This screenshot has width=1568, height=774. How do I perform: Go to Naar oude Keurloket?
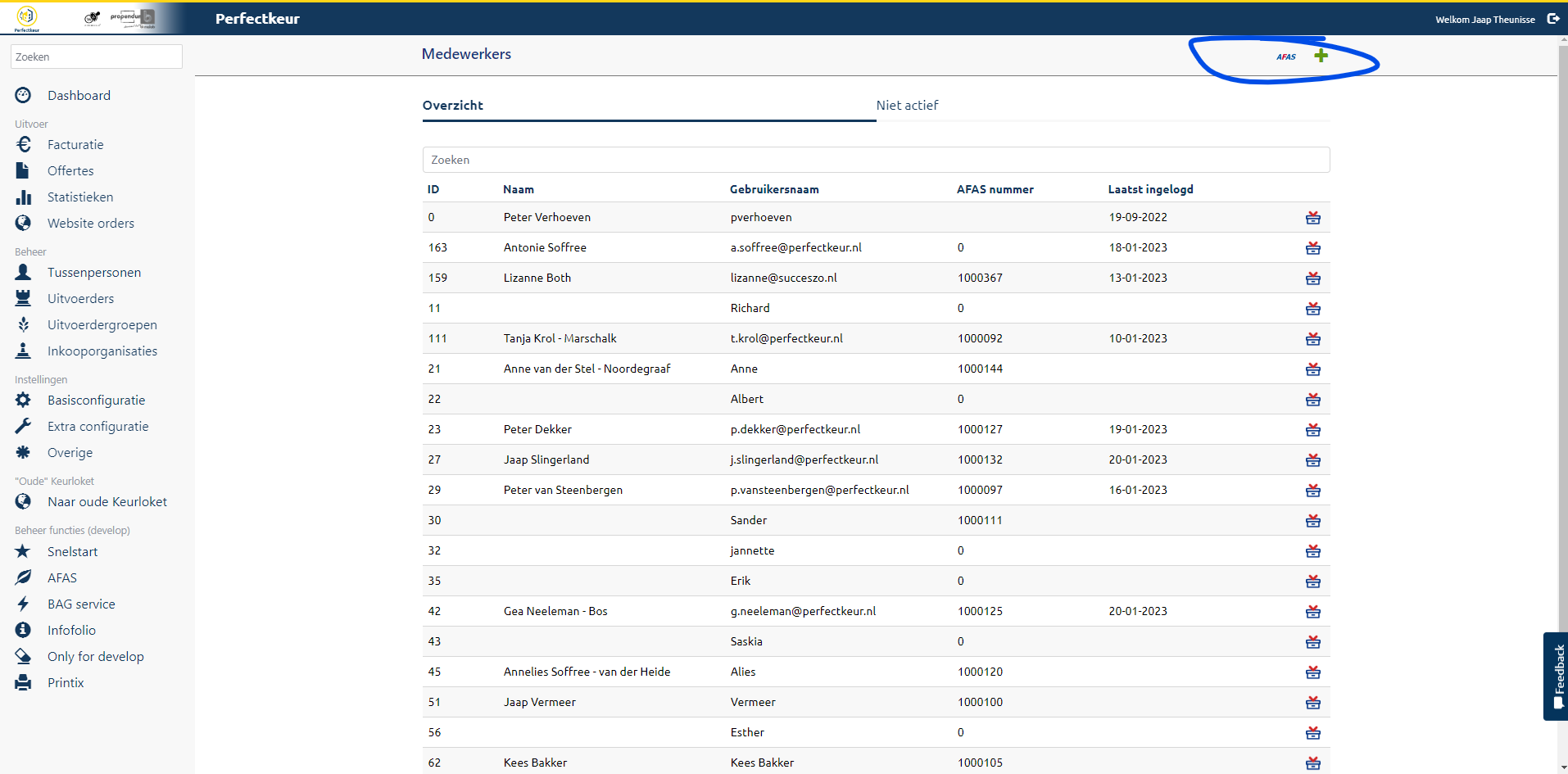[107, 501]
